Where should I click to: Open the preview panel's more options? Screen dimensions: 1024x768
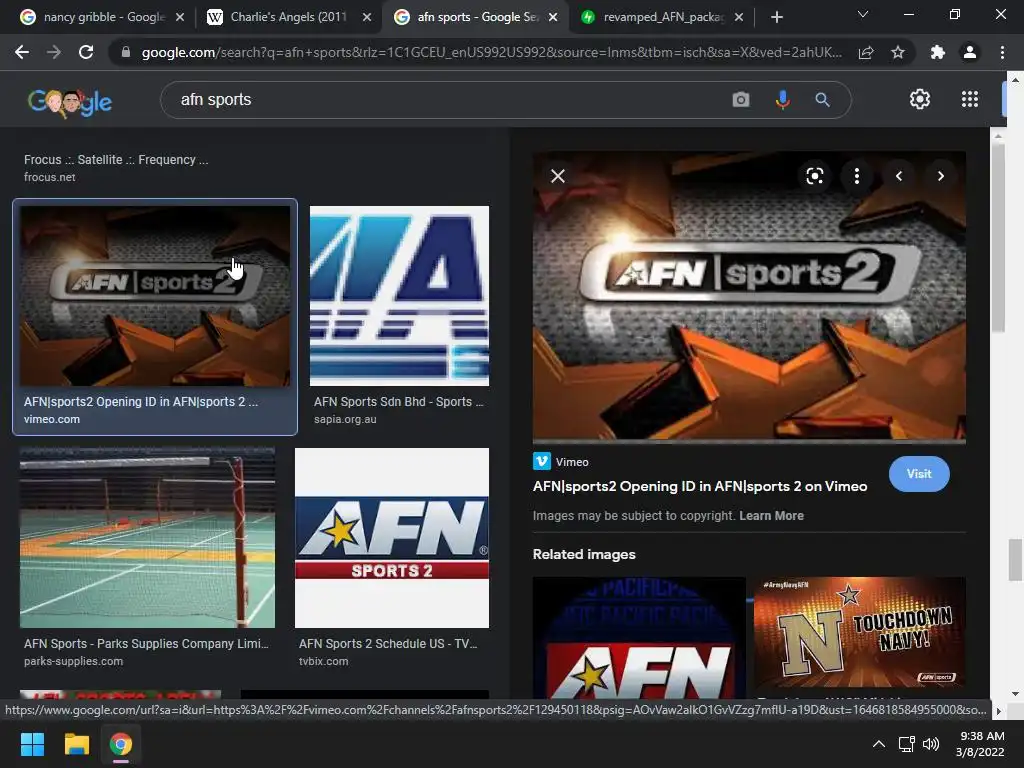(x=857, y=176)
